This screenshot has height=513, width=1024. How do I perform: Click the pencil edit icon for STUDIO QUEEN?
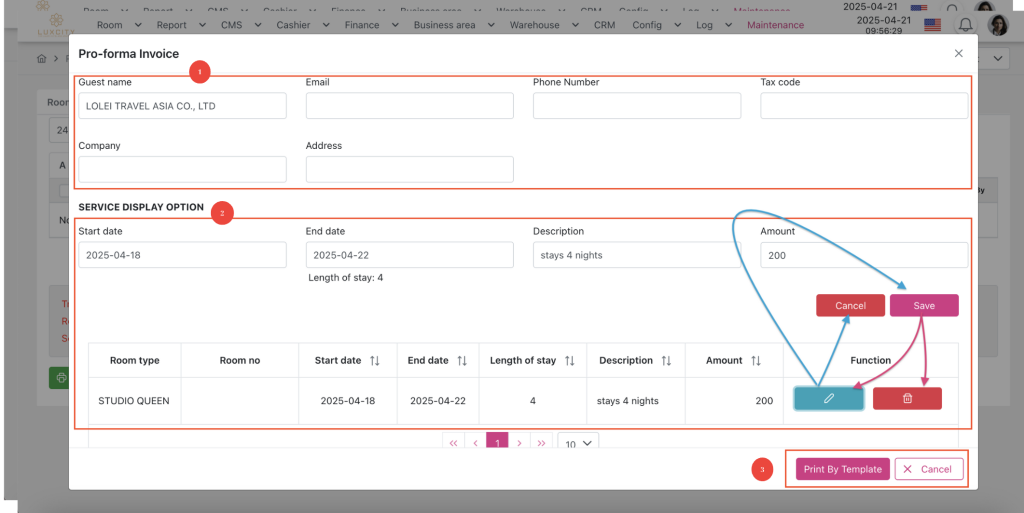[828, 399]
